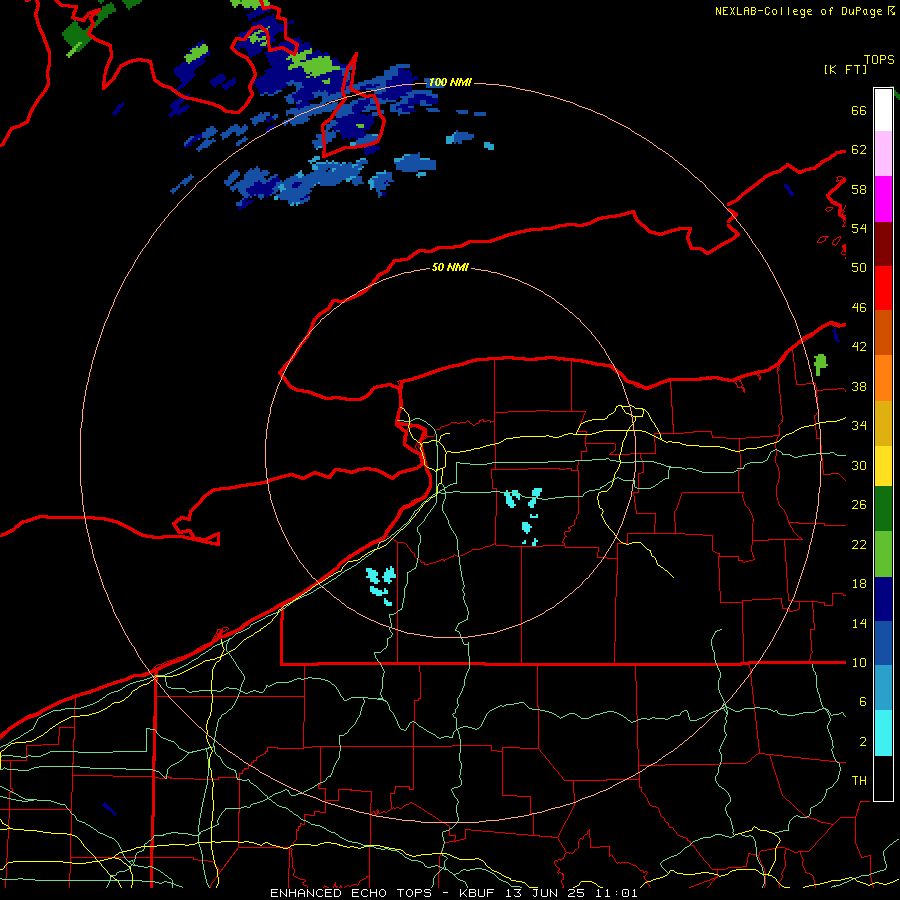Viewport: 900px width, 900px height.
Task: Click the 66 legend value
Action: [x=859, y=110]
